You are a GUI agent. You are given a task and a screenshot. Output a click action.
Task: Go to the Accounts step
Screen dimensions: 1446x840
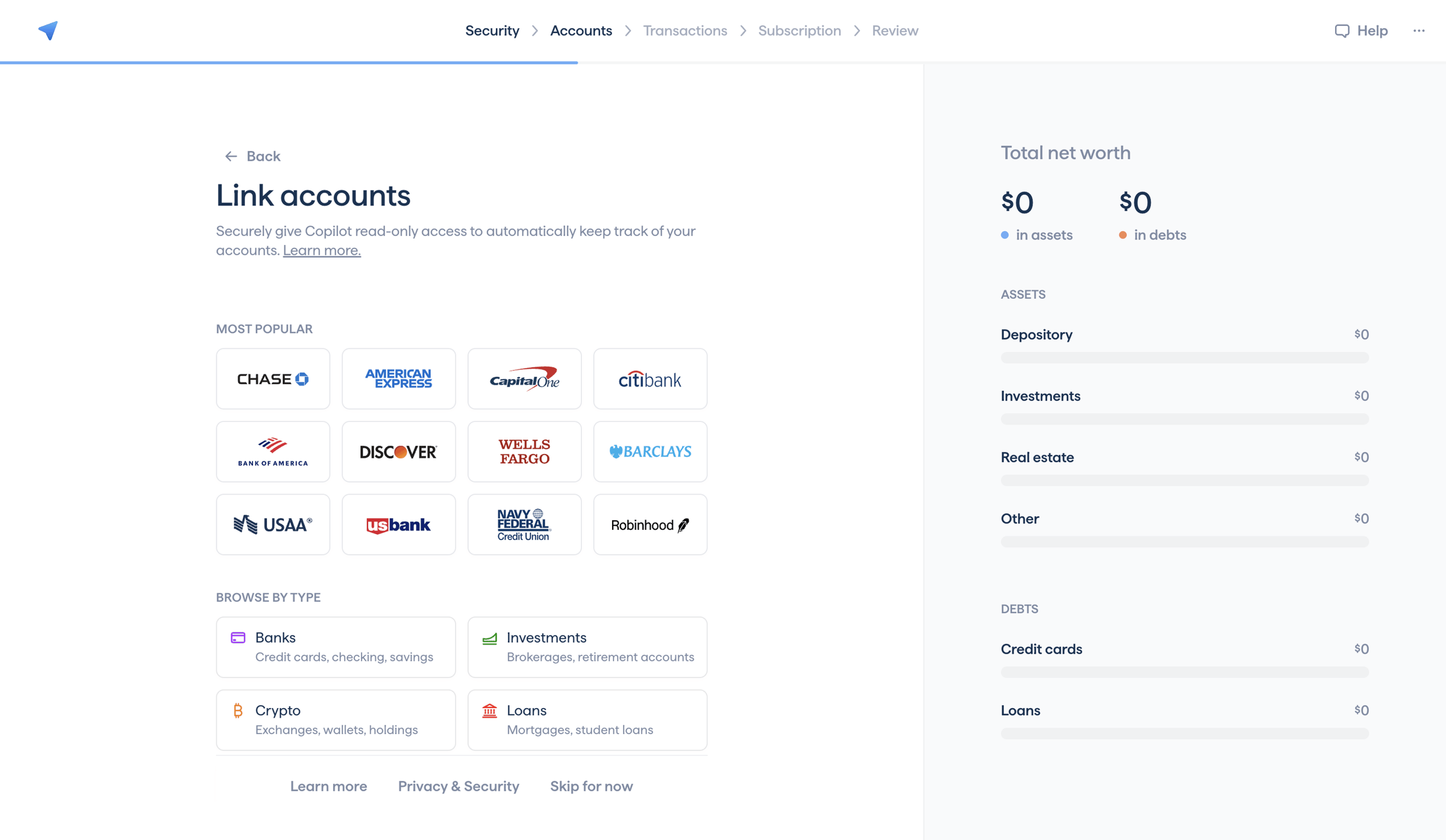(581, 31)
